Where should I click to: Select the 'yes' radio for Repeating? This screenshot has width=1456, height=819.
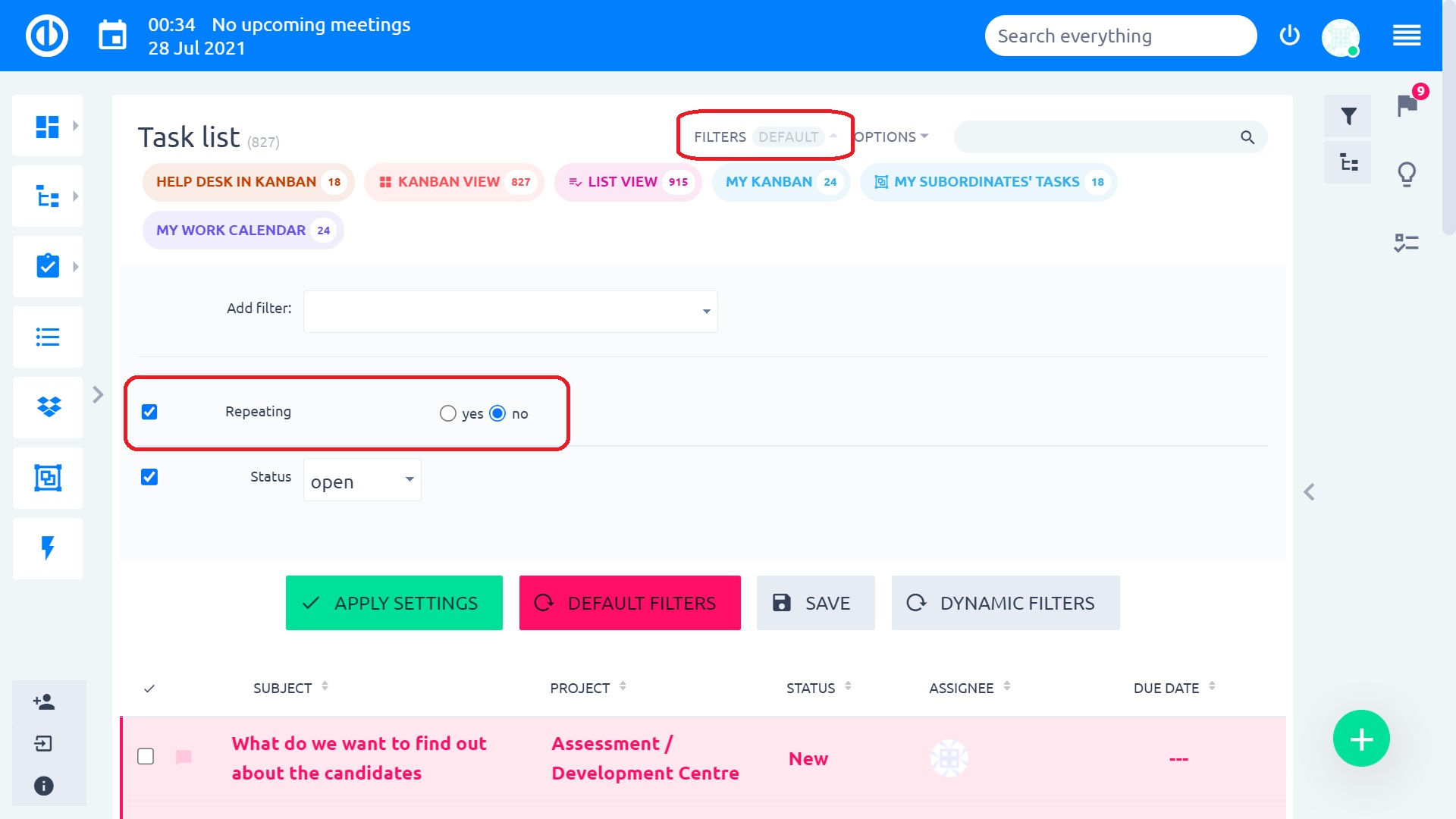point(448,413)
